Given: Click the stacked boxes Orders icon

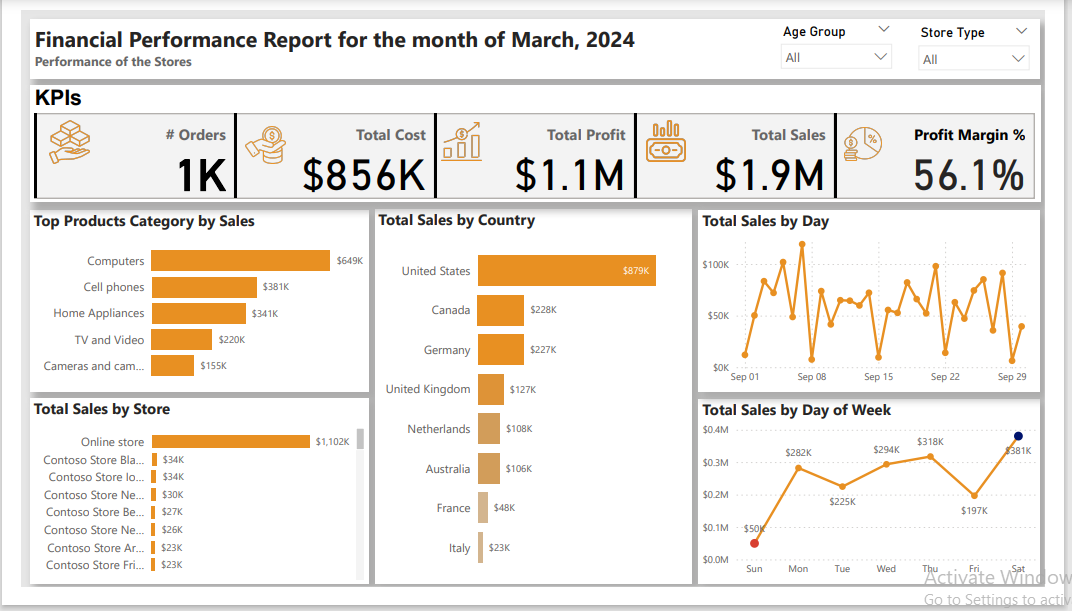Looking at the screenshot, I should tap(70, 144).
